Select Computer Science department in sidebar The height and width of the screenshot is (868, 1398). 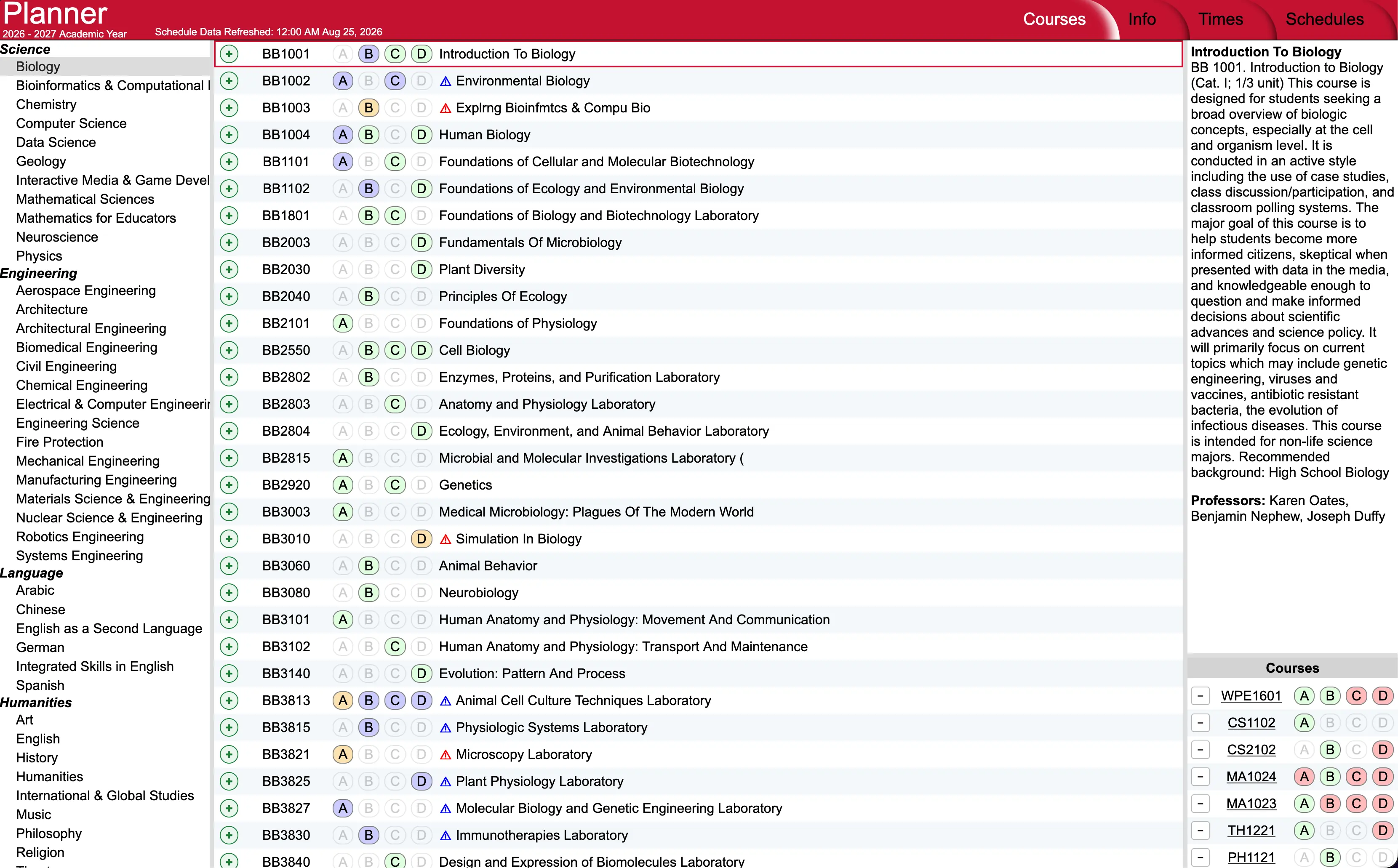71,123
